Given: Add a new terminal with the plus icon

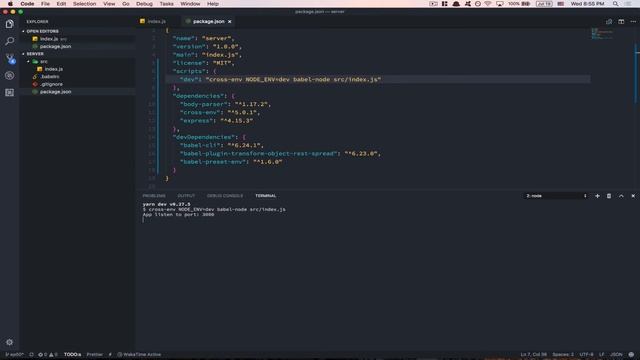Looking at the screenshot, I should [x=597, y=196].
